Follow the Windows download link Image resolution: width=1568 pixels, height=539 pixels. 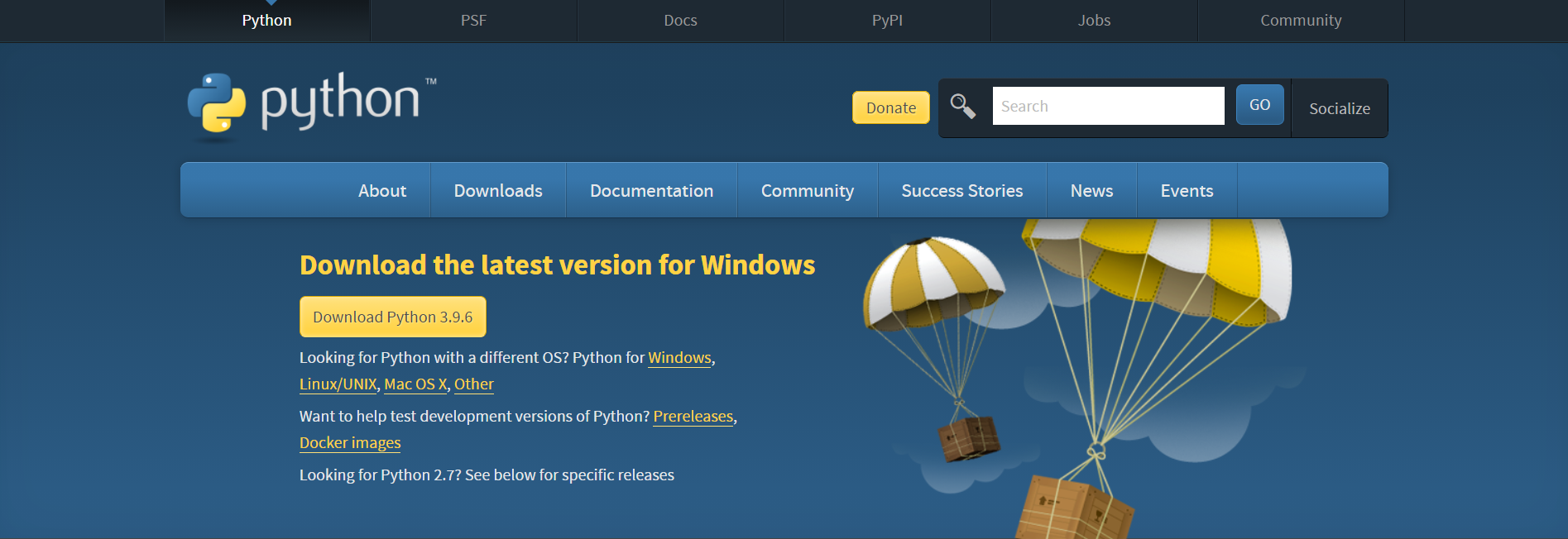679,358
